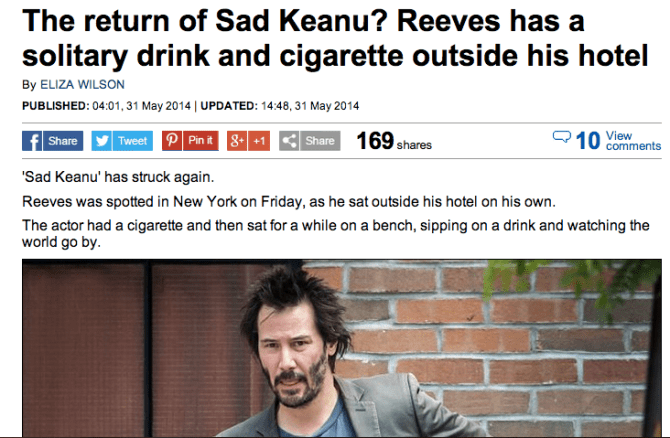Click the 10 comments count
The height and width of the screenshot is (438, 670).
click(x=588, y=141)
